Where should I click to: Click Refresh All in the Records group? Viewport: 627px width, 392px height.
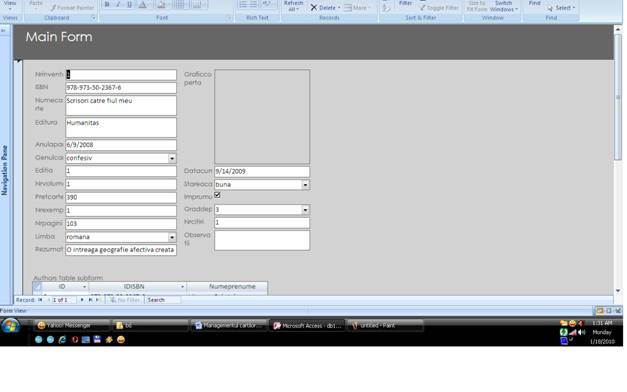[293, 6]
